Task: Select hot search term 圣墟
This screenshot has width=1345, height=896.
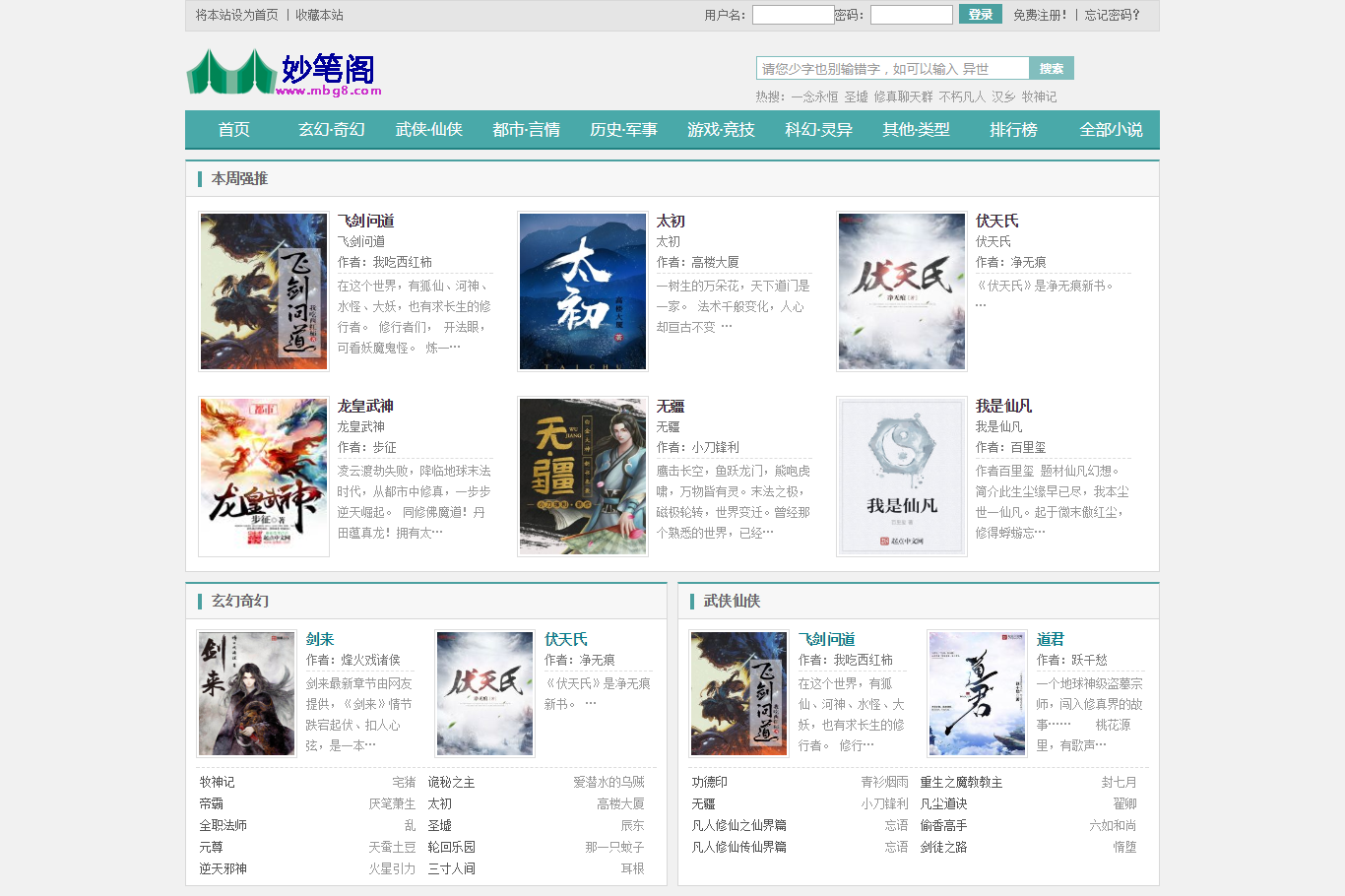Action: 857,96
